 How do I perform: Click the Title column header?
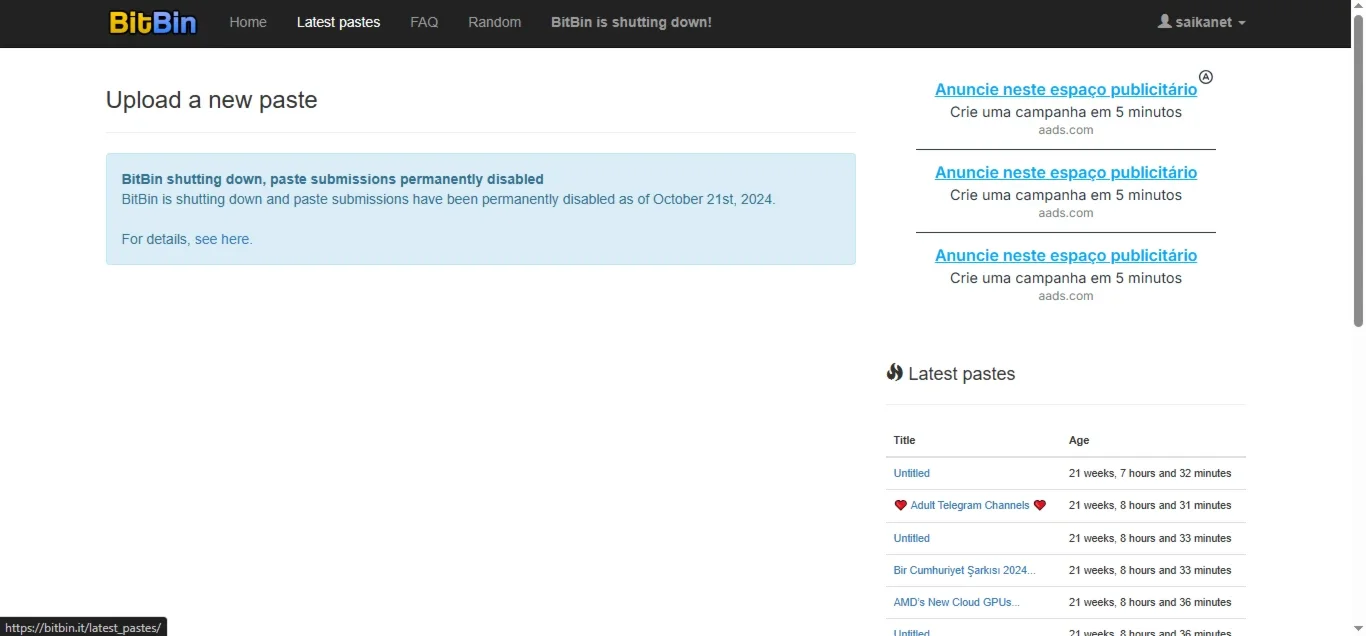(905, 440)
